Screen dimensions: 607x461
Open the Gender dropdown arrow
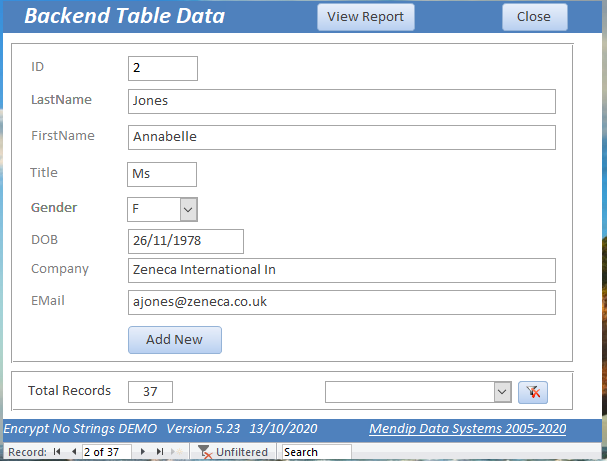pyautogui.click(x=189, y=209)
